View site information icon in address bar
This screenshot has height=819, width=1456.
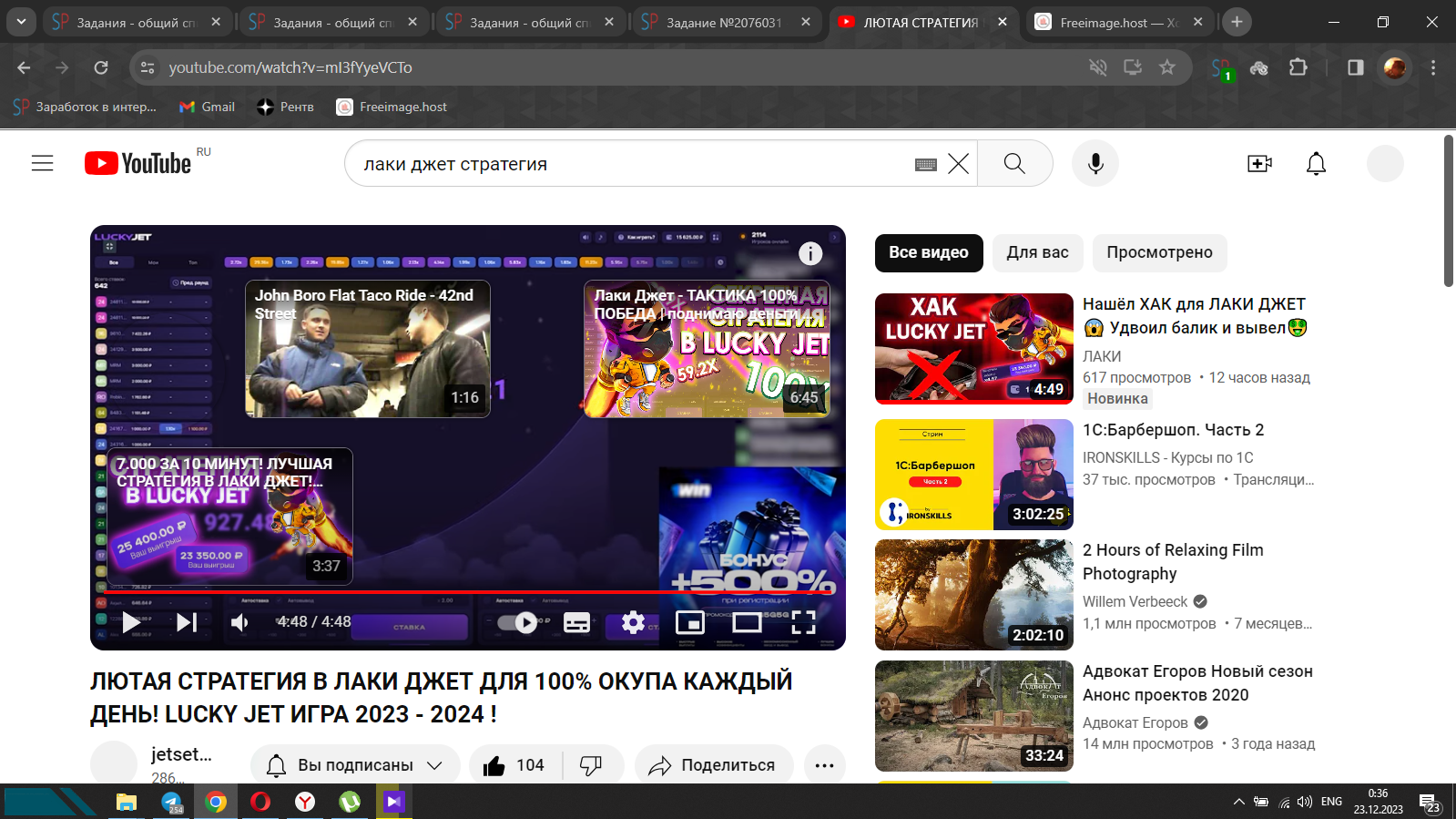pos(147,67)
